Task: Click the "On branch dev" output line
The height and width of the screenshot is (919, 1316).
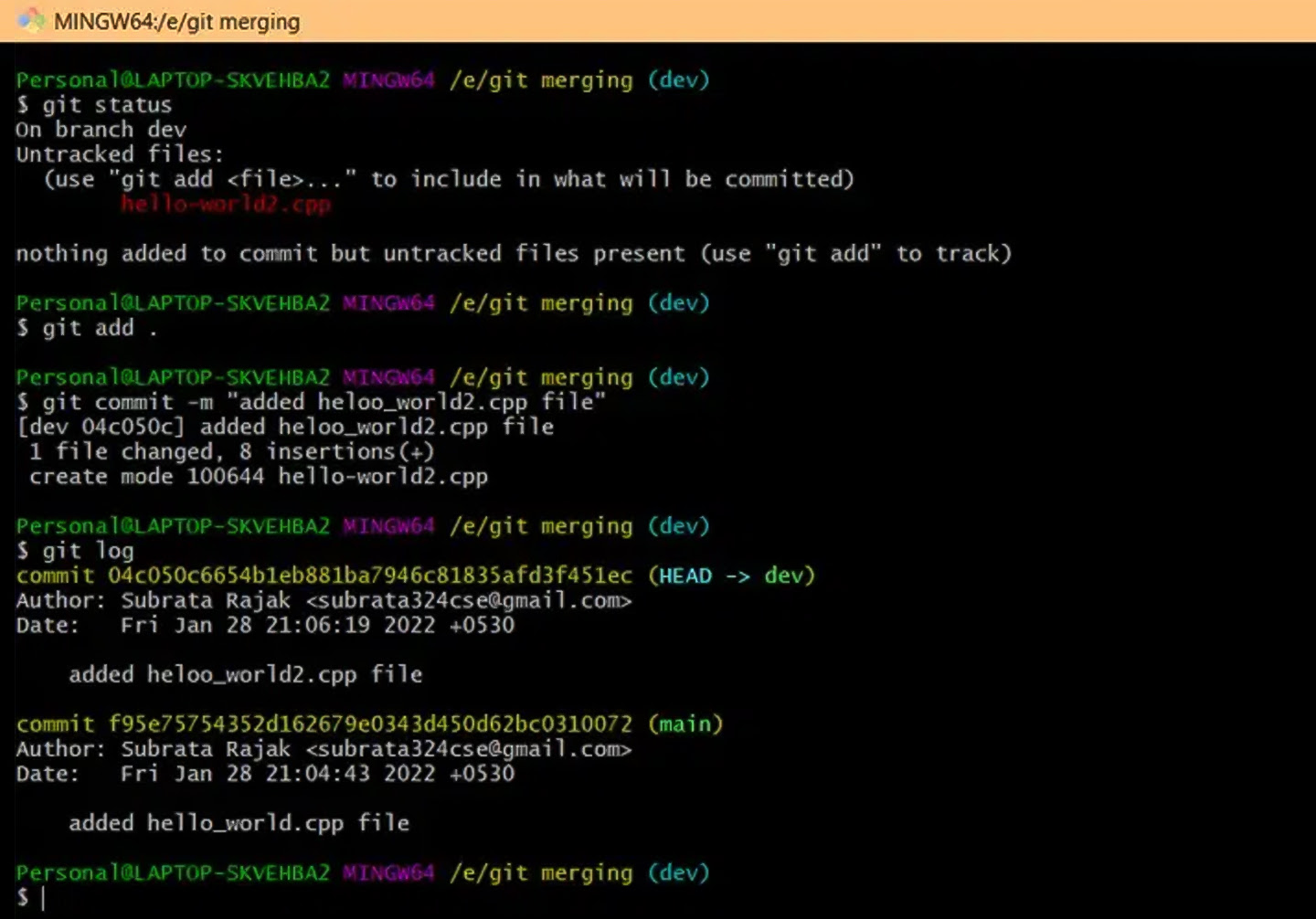Action: (x=101, y=130)
